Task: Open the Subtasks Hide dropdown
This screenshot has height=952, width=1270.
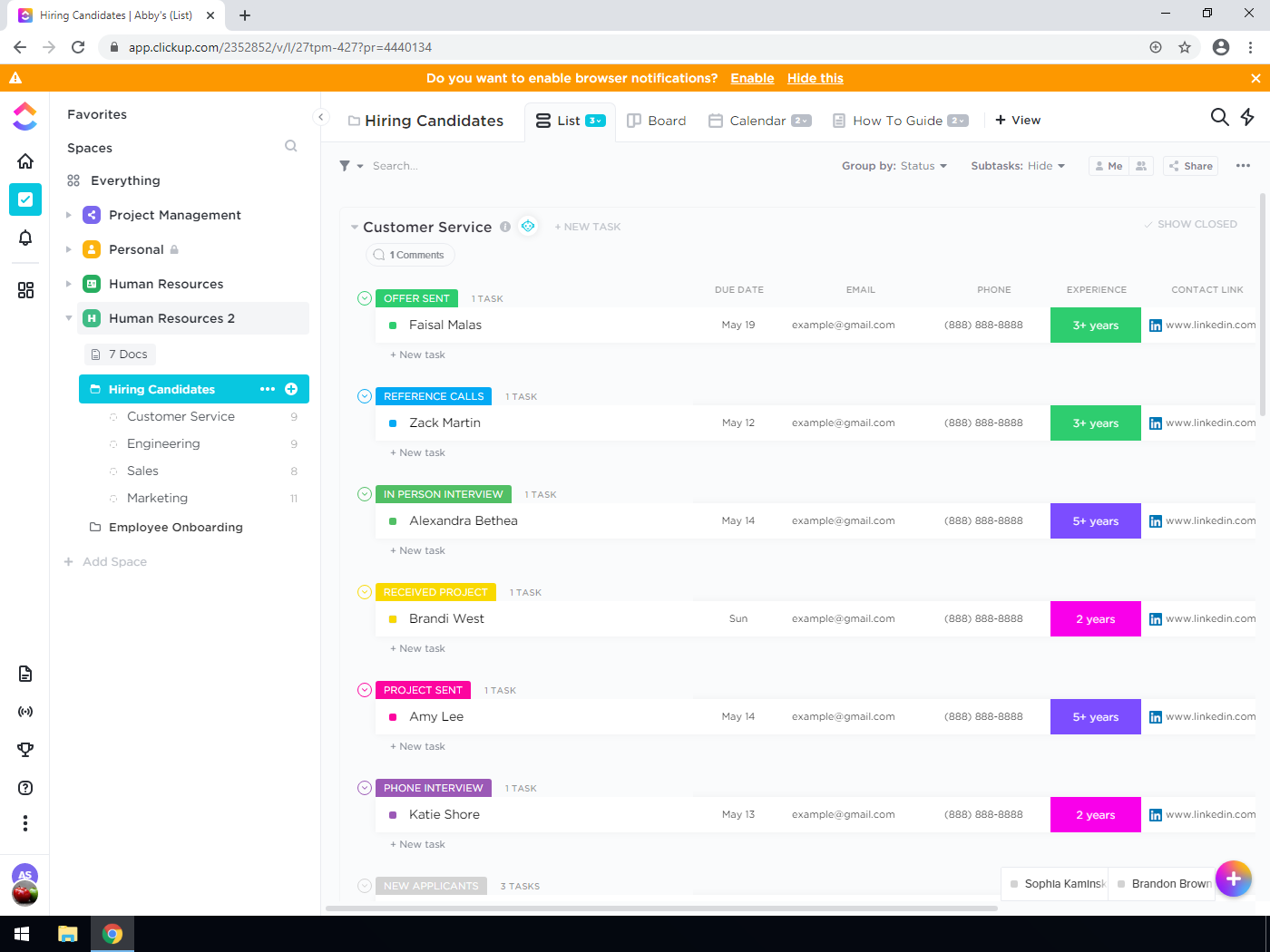Action: [x=1018, y=166]
